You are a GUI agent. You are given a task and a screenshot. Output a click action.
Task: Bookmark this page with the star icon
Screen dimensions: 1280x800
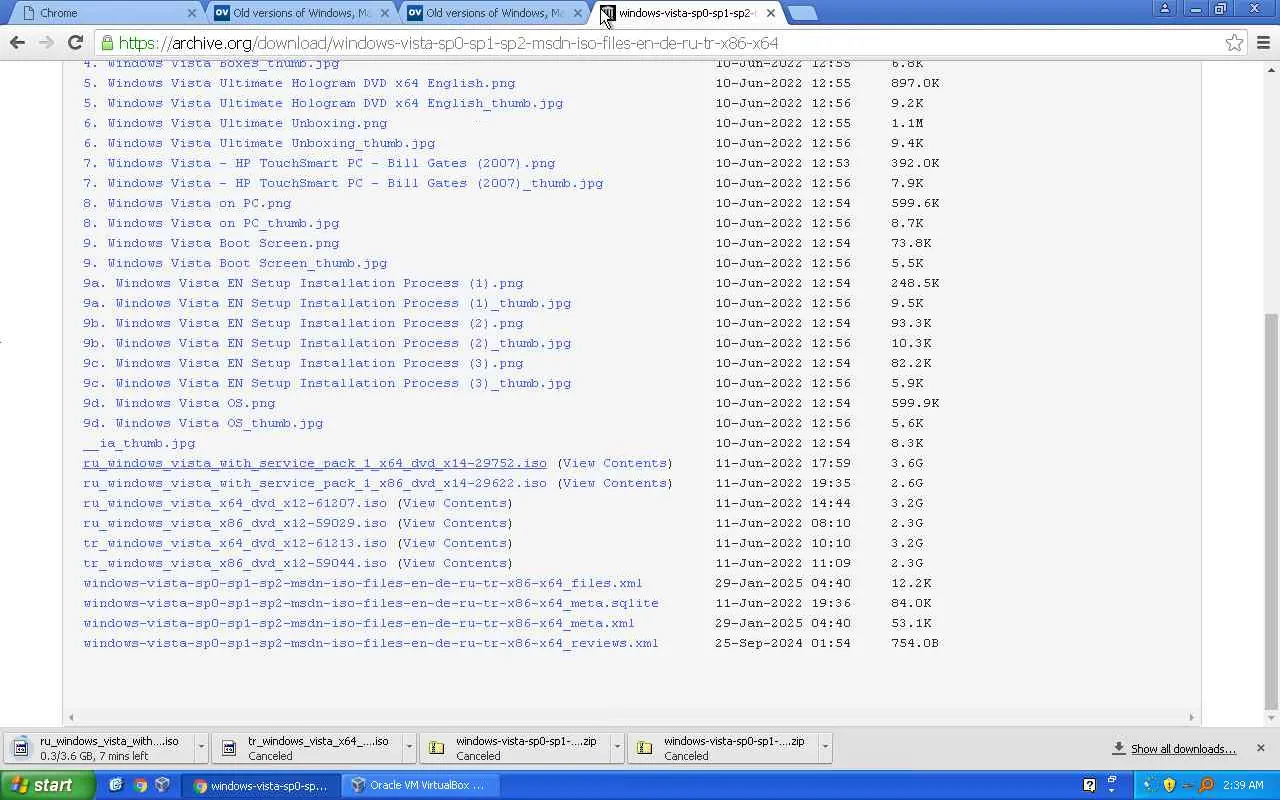click(1235, 42)
